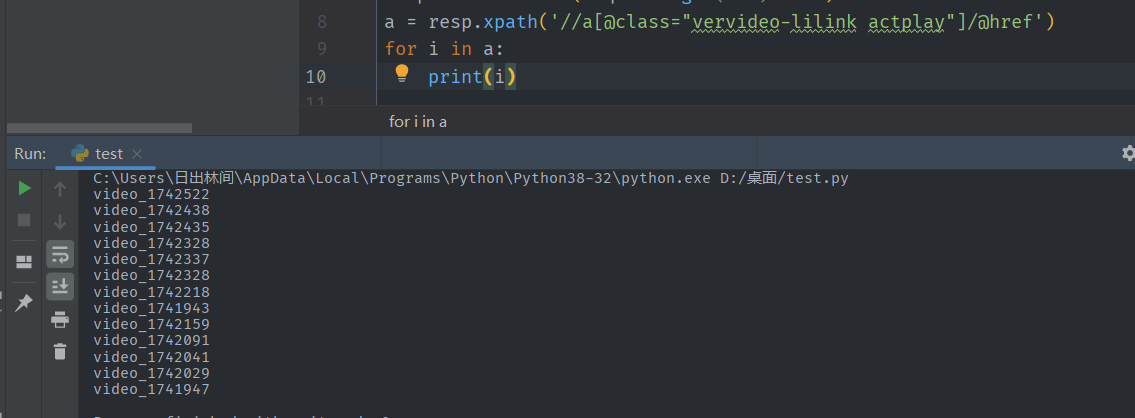Click the Up the Stack Trace arrow

(x=60, y=188)
